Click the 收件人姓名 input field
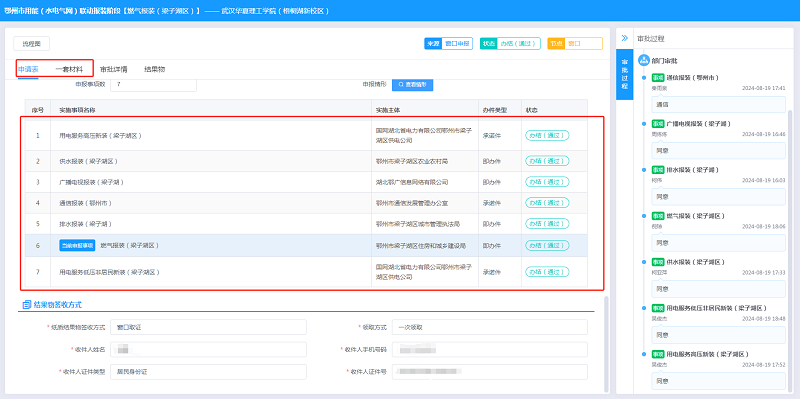This screenshot has height=399, width=800. (209, 350)
